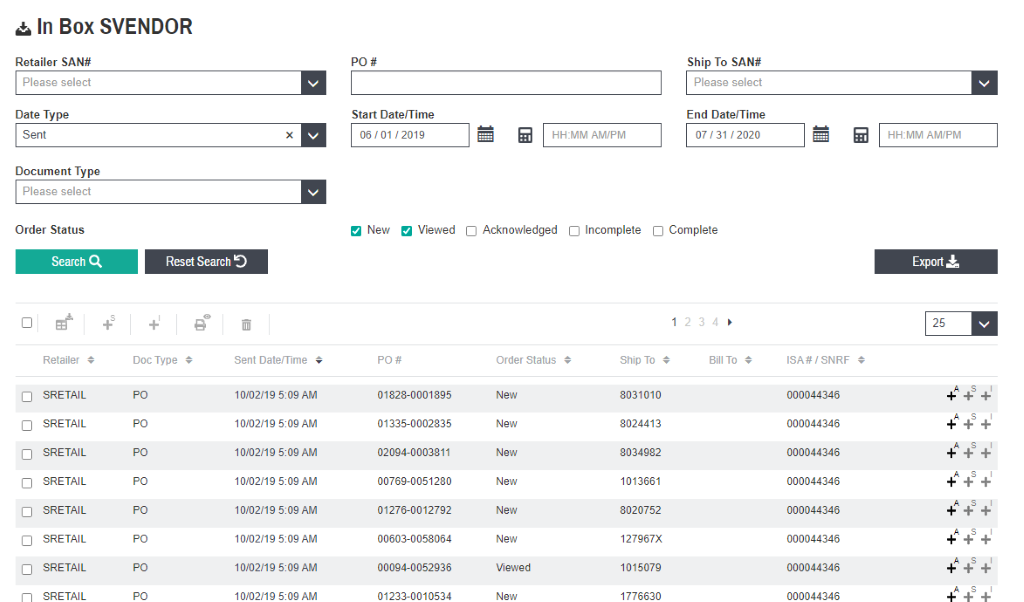This screenshot has height=602, width=1024.
Task: Open the Start Date calendar picker
Action: click(x=485, y=135)
